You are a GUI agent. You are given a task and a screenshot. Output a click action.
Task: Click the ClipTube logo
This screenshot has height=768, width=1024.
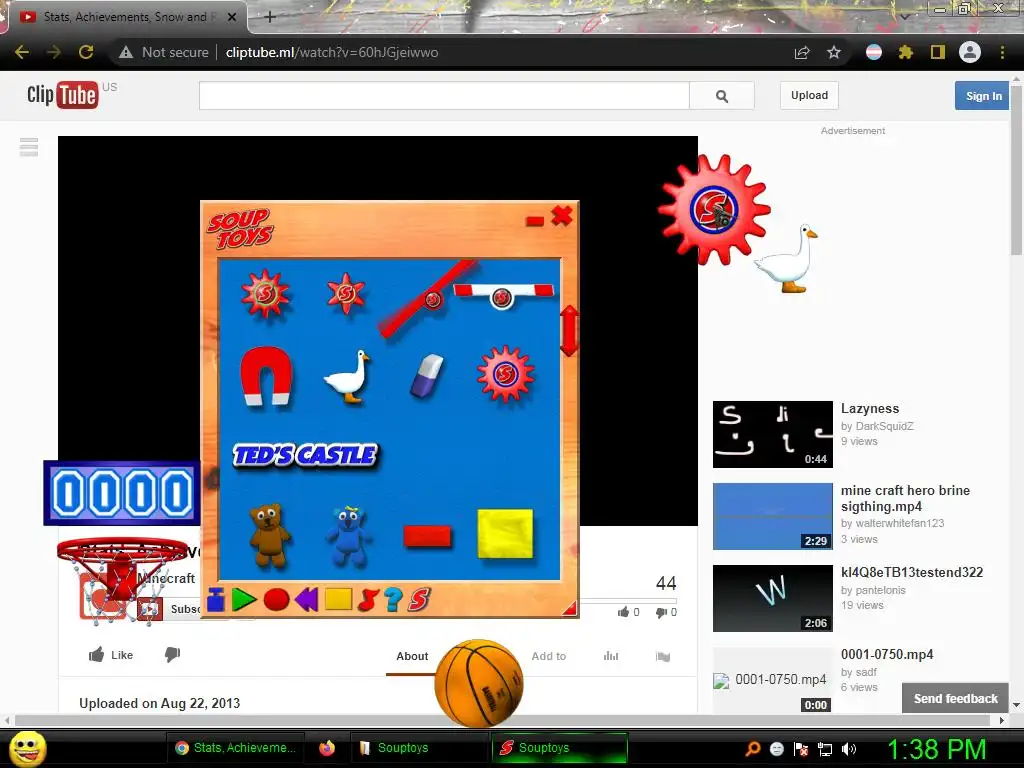coord(63,95)
